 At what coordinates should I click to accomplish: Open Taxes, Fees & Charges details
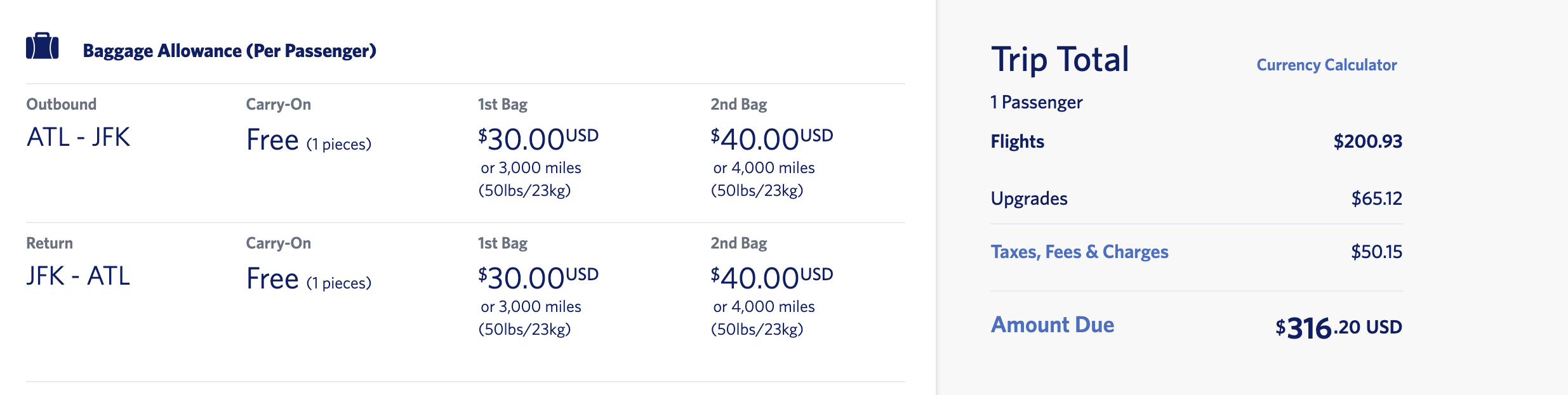(1079, 252)
